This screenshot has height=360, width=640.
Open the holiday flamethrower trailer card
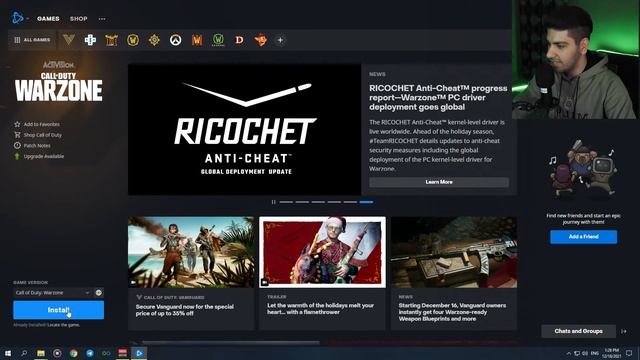pyautogui.click(x=322, y=273)
